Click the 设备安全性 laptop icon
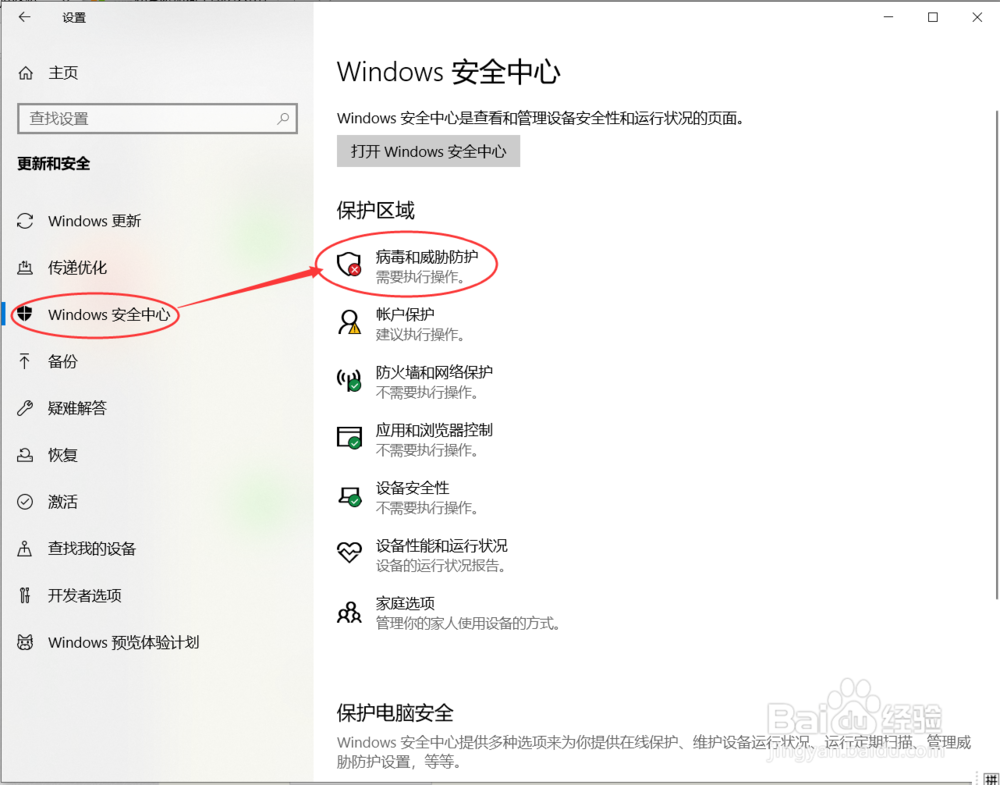 coord(349,495)
